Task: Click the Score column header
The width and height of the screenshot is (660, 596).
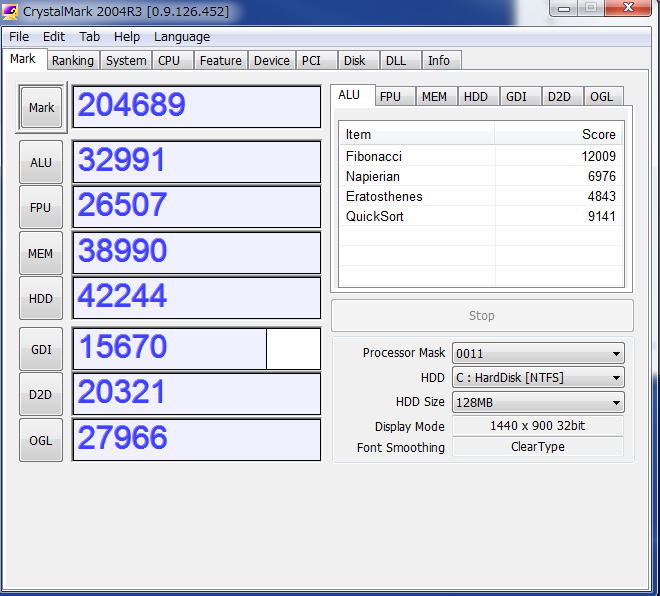Action: 558,135
